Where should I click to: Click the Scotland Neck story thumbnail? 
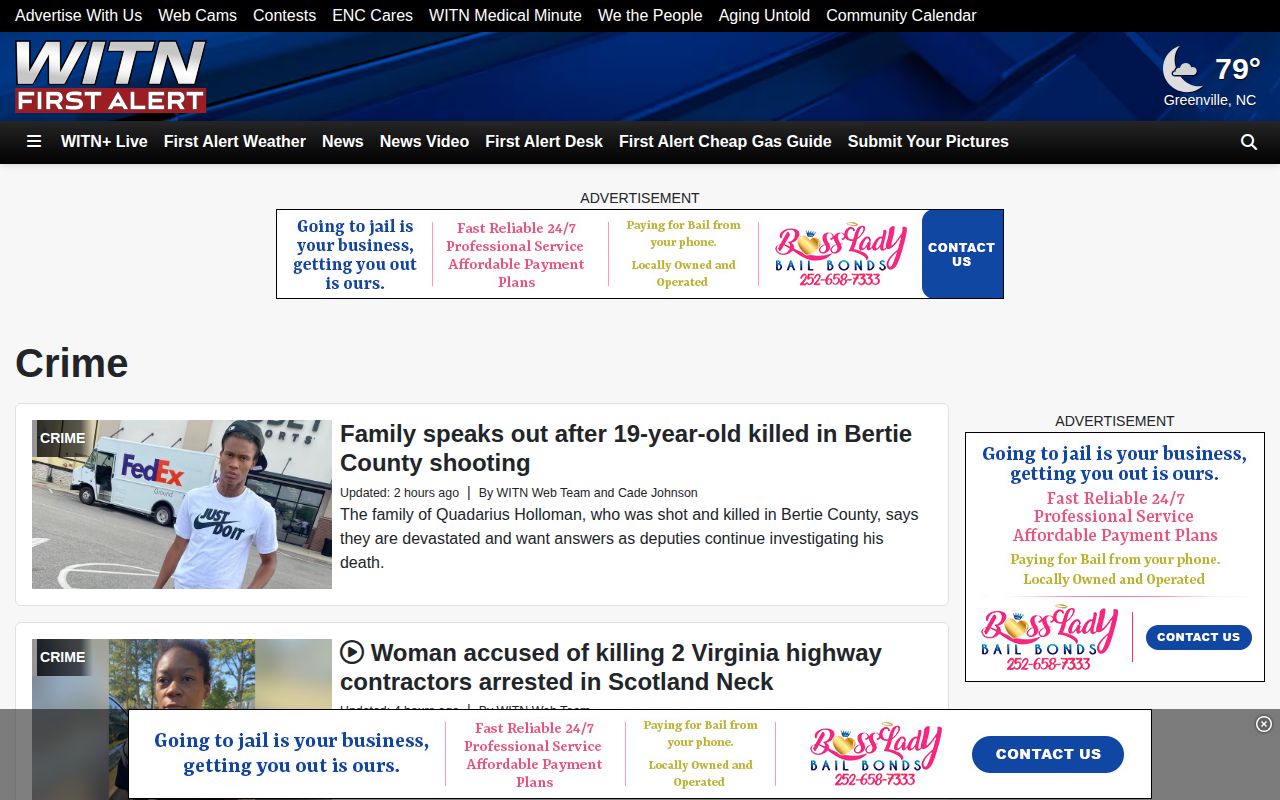(x=182, y=719)
